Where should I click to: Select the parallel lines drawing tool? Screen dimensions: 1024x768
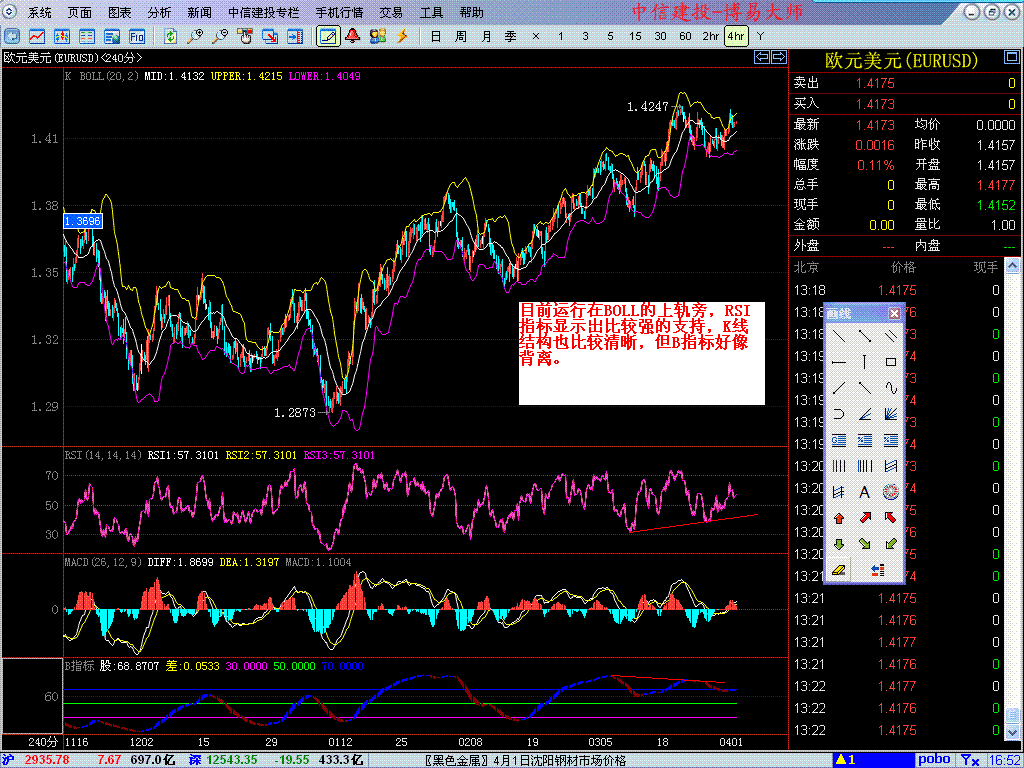pos(891,336)
